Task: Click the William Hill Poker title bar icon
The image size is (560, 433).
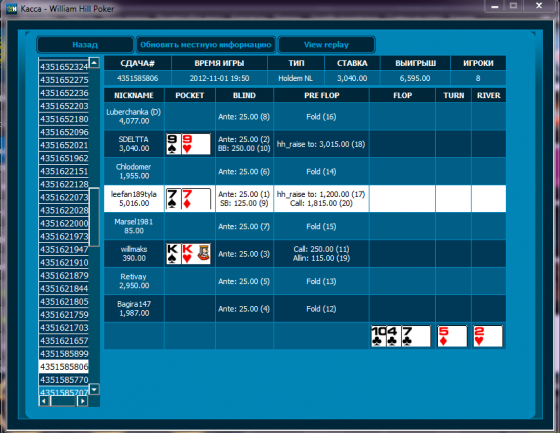Action: [11, 8]
